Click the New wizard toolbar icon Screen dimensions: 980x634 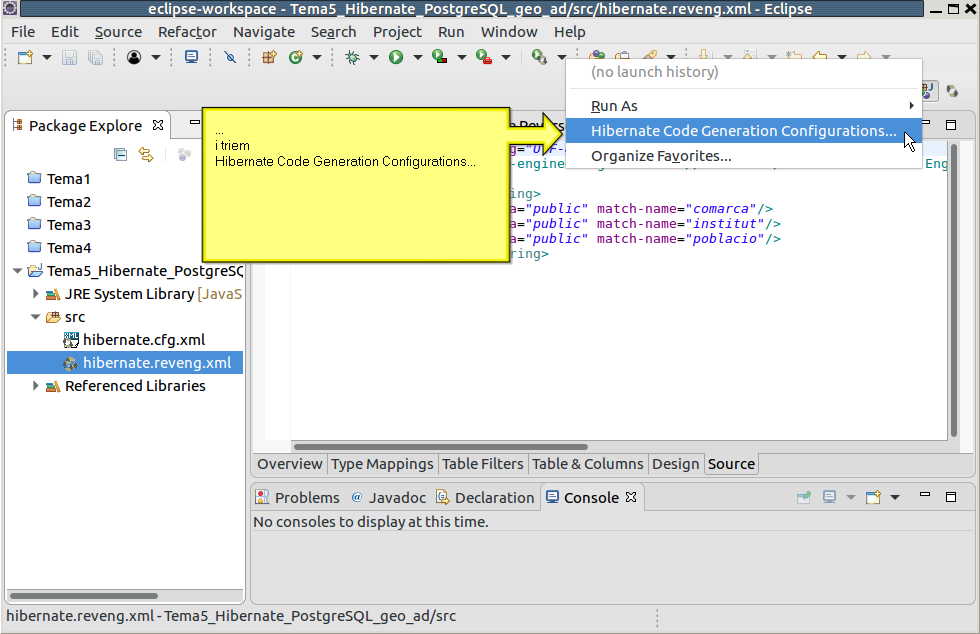[x=25, y=58]
